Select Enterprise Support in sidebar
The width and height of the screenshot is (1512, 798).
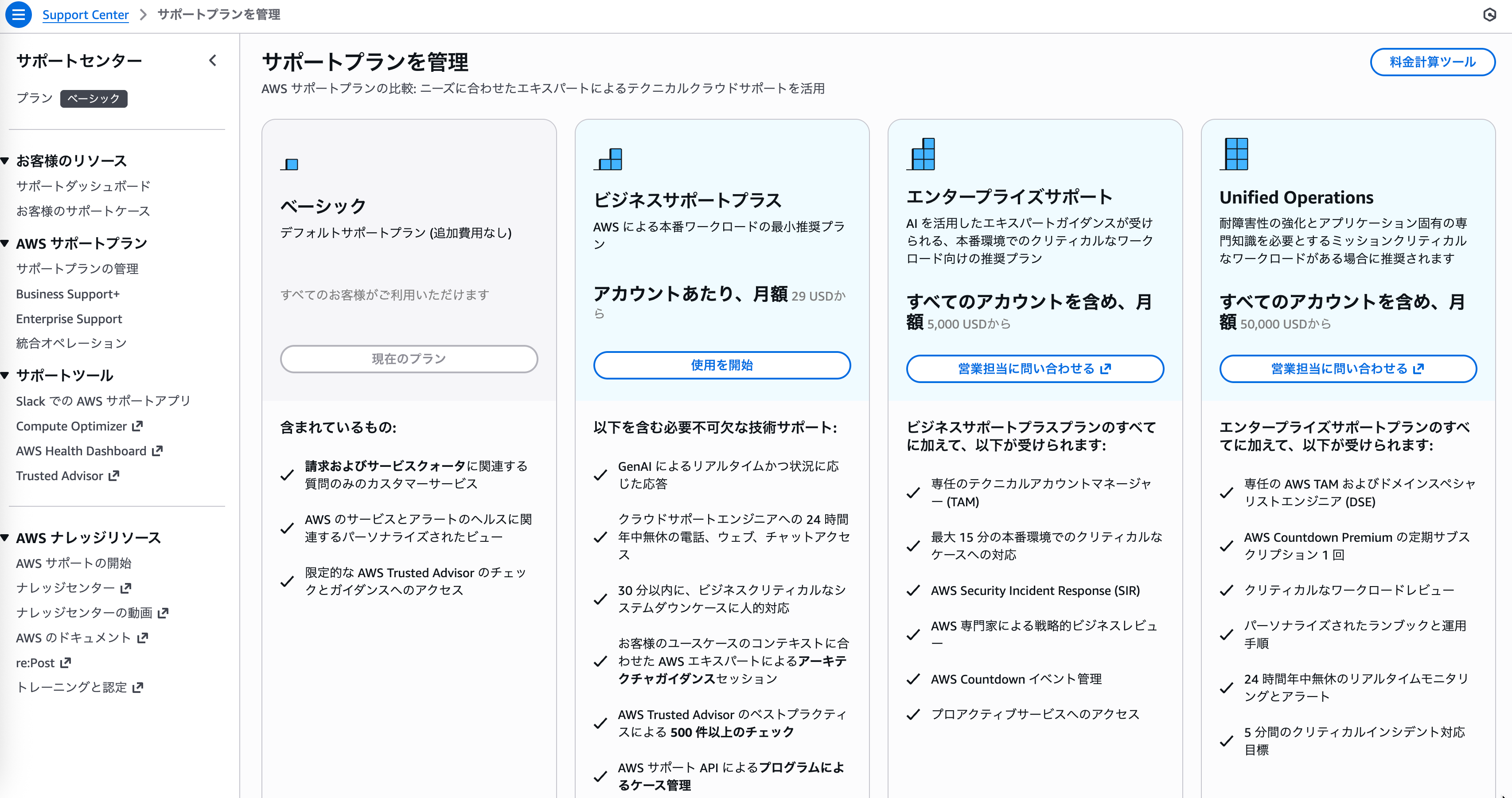coord(69,319)
